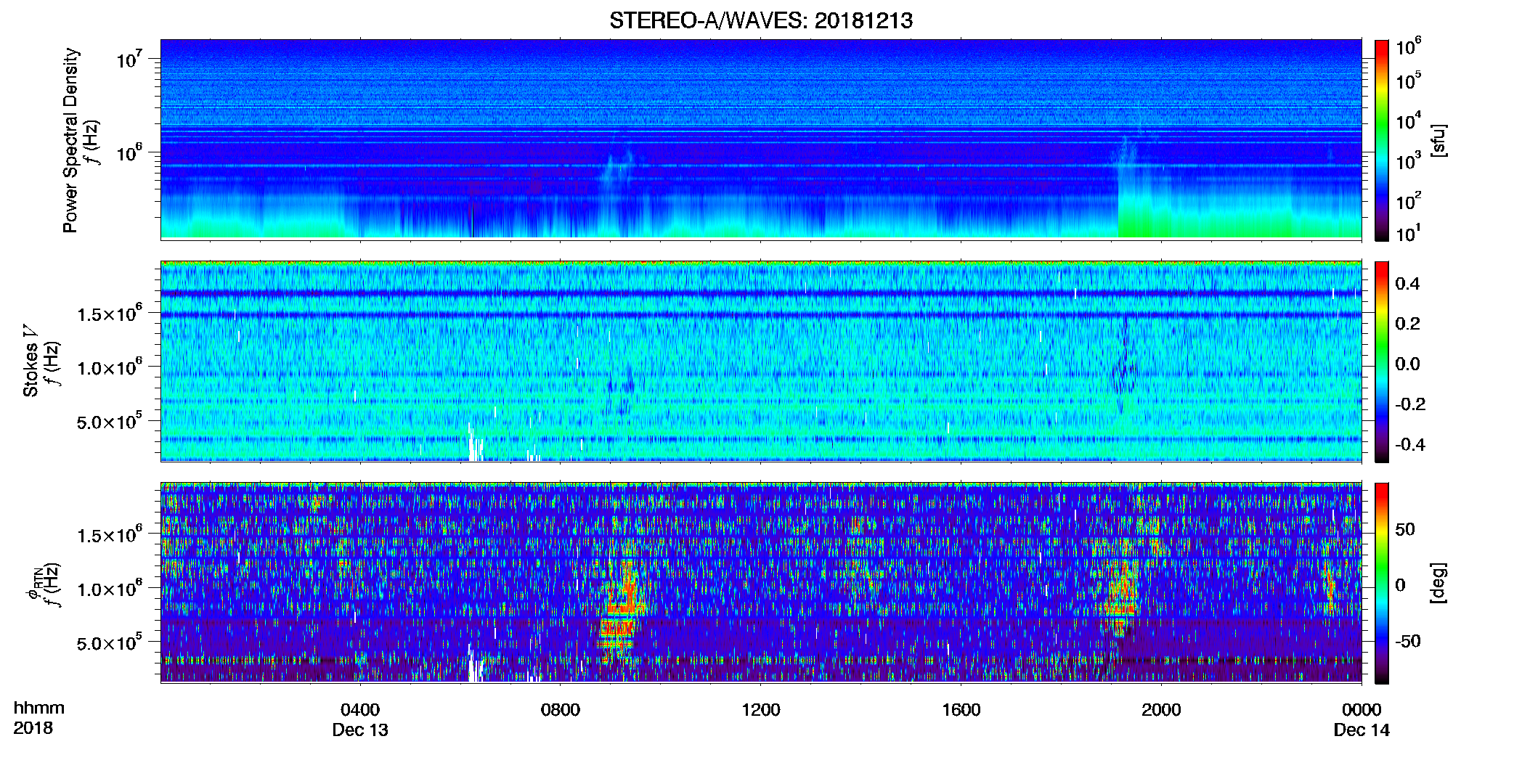The width and height of the screenshot is (1522, 784).
Task: Select the Dec 14 date label
Action: point(1362,730)
